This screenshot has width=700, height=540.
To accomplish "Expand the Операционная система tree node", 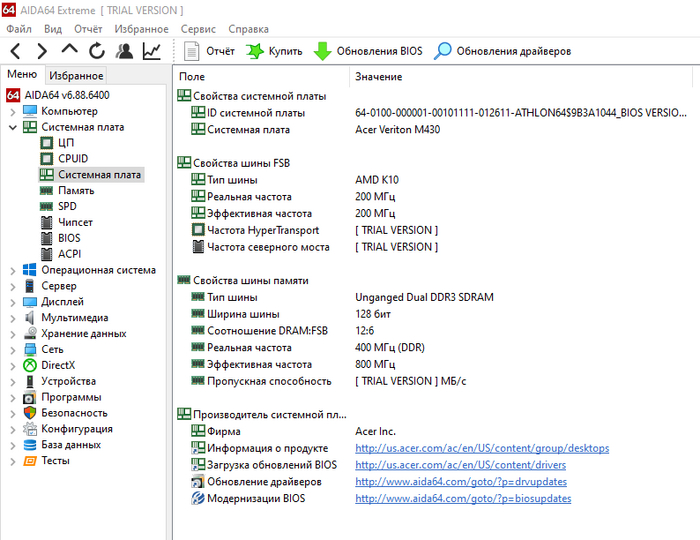I will pos(12,270).
